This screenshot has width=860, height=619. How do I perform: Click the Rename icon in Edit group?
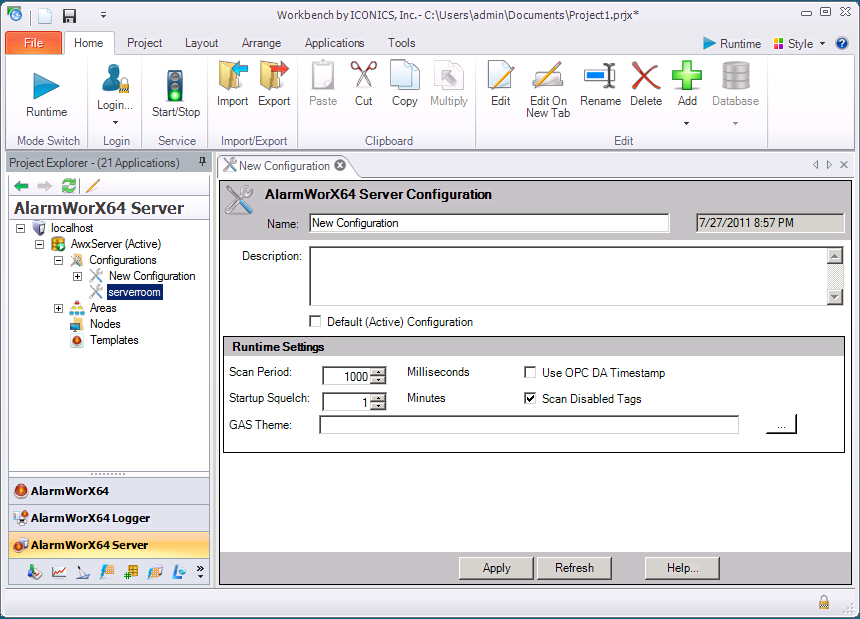click(600, 77)
